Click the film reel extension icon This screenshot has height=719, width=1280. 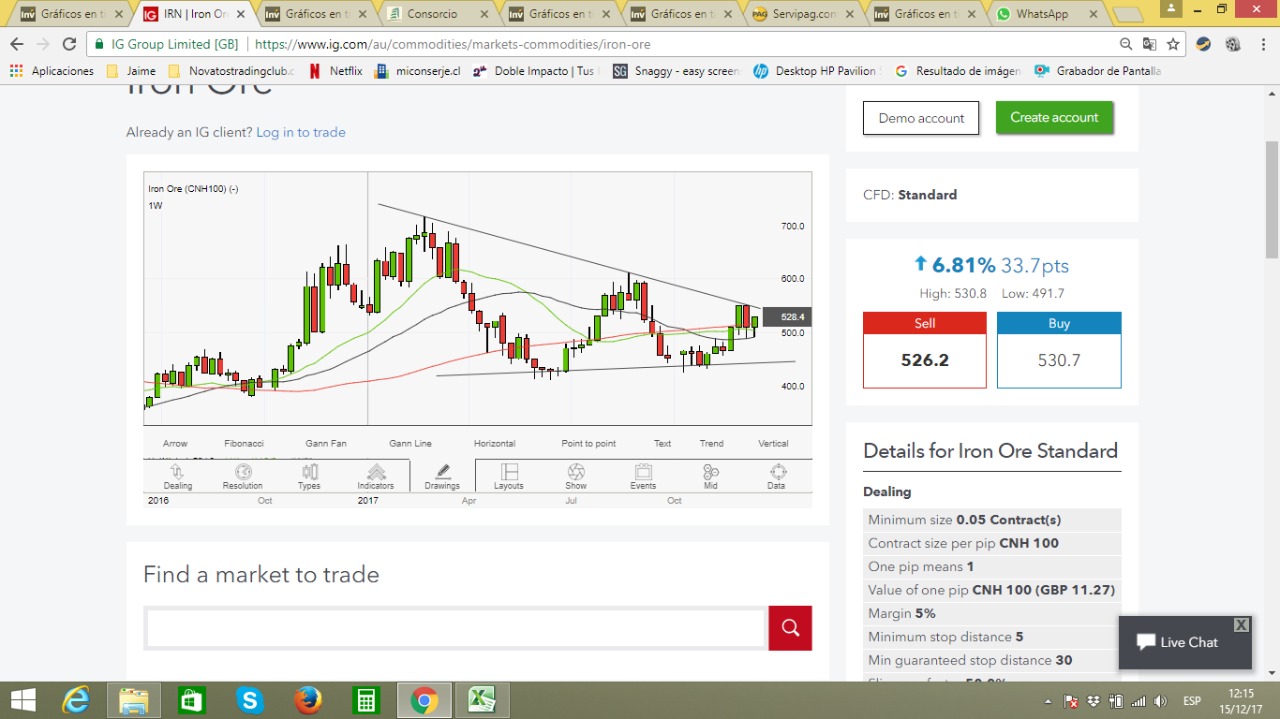pos(1233,44)
